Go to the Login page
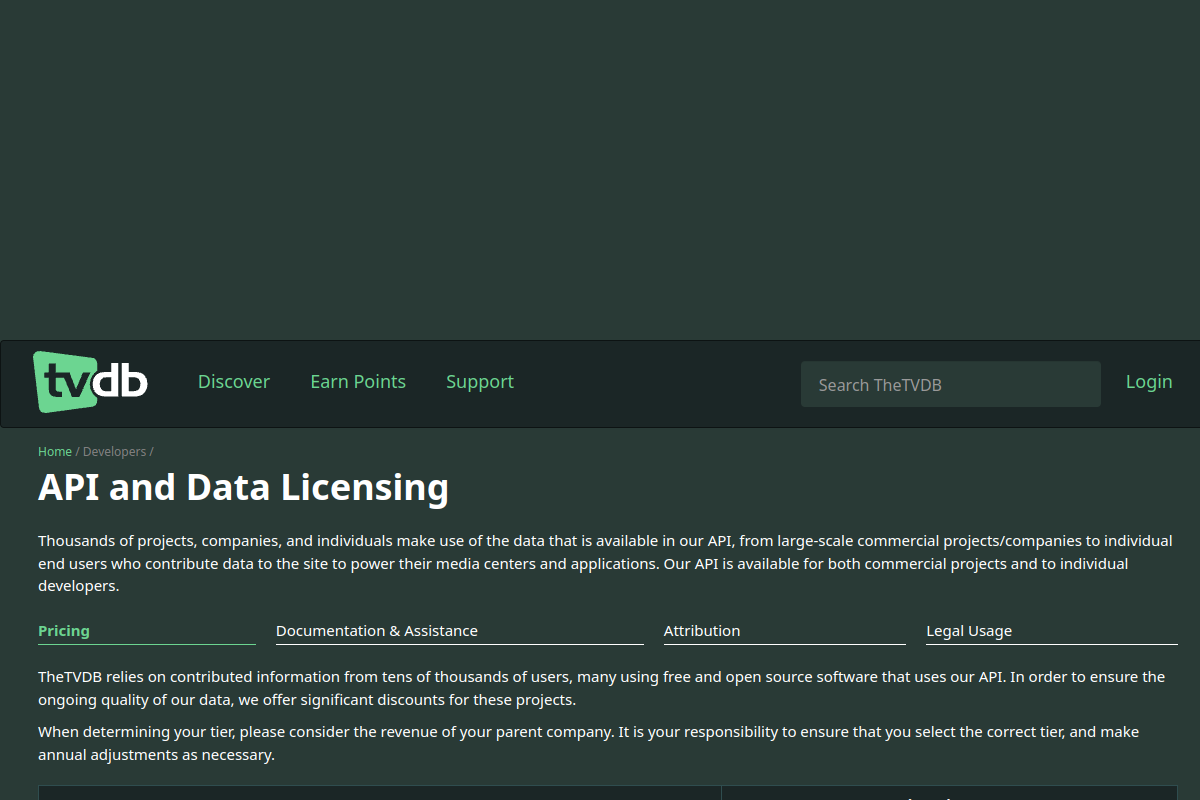The image size is (1200, 800). pyautogui.click(x=1149, y=382)
